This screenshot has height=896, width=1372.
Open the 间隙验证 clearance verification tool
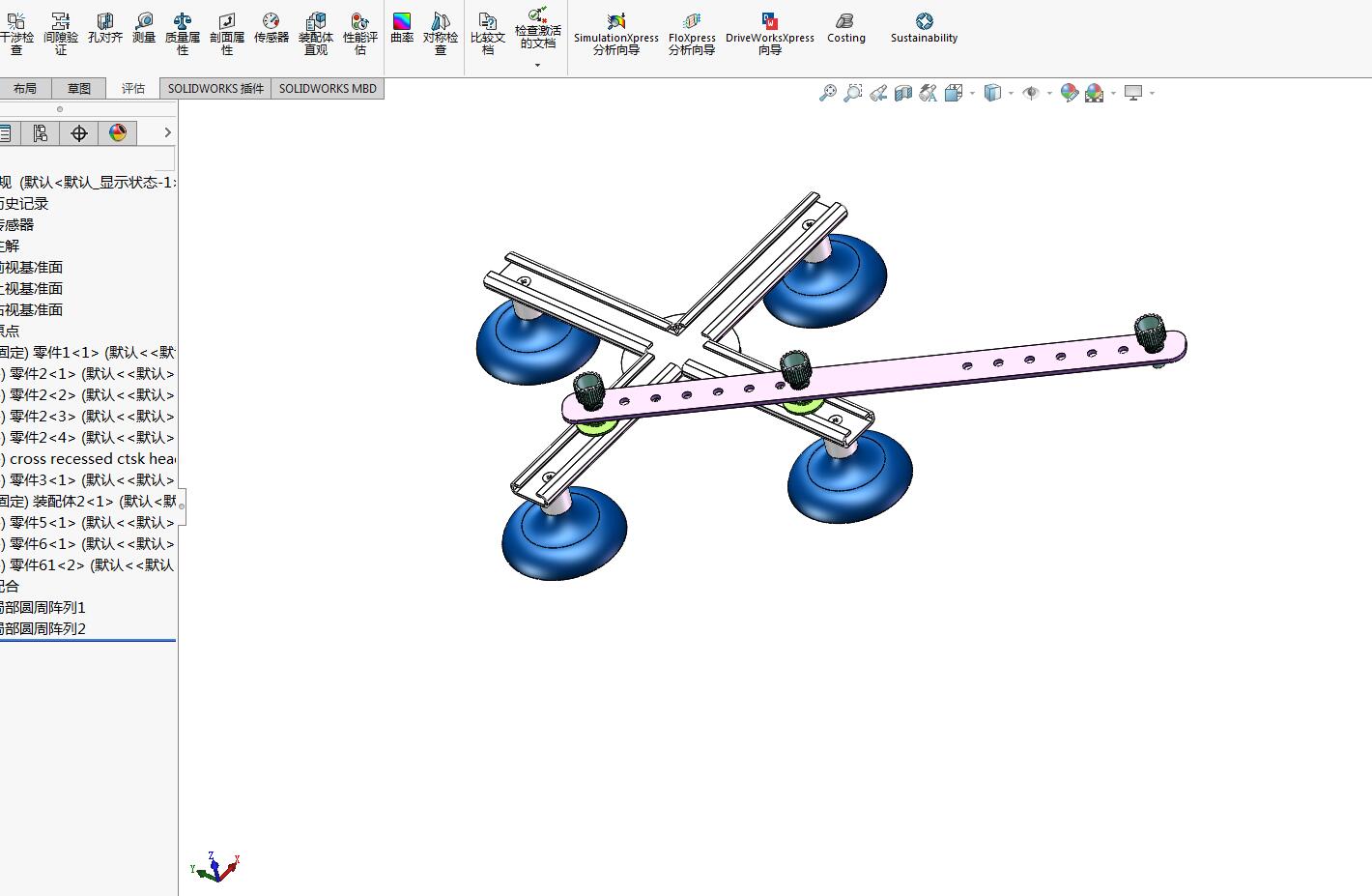tap(61, 34)
